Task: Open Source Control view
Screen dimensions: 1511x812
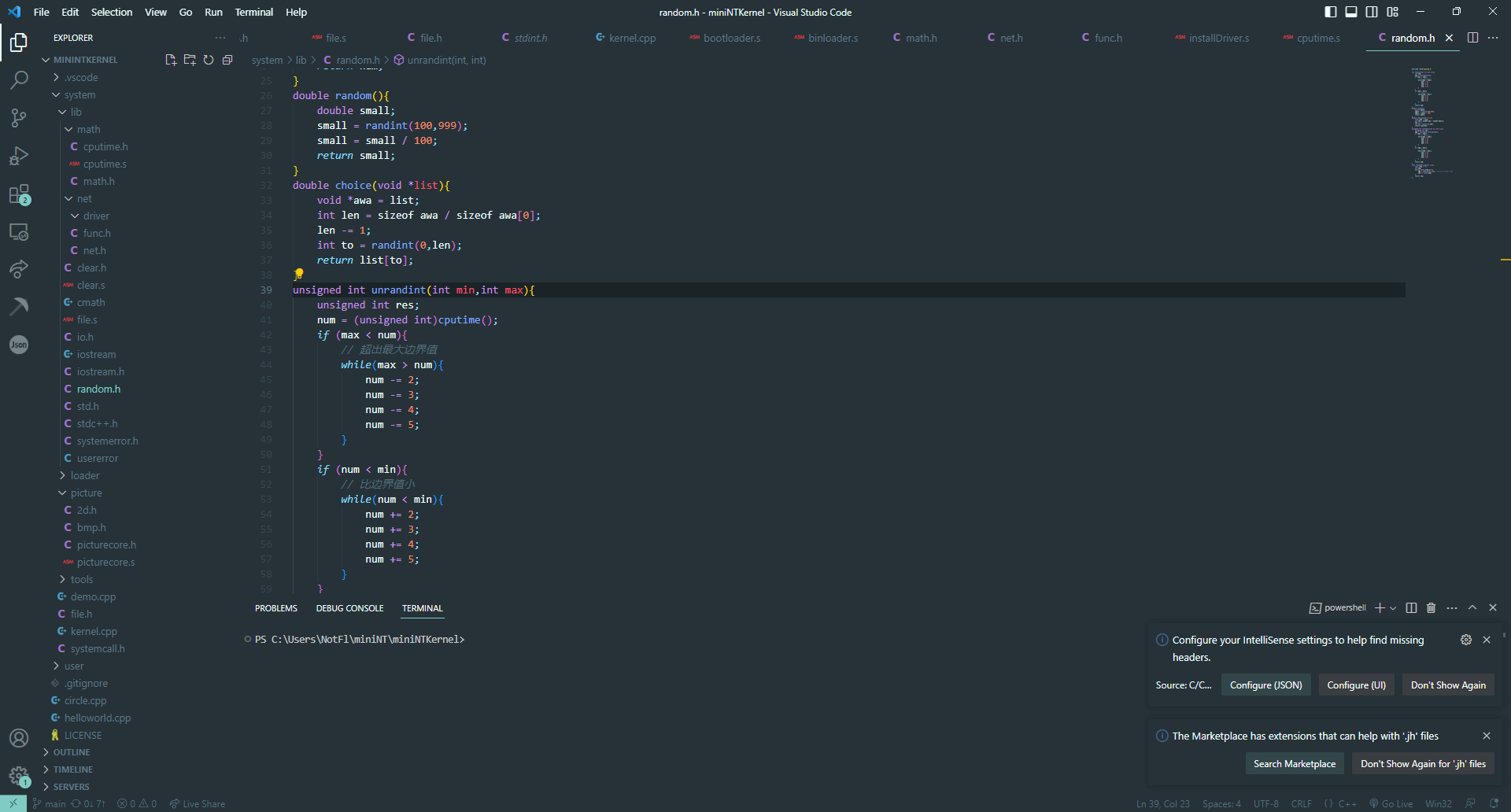Action: click(x=19, y=118)
